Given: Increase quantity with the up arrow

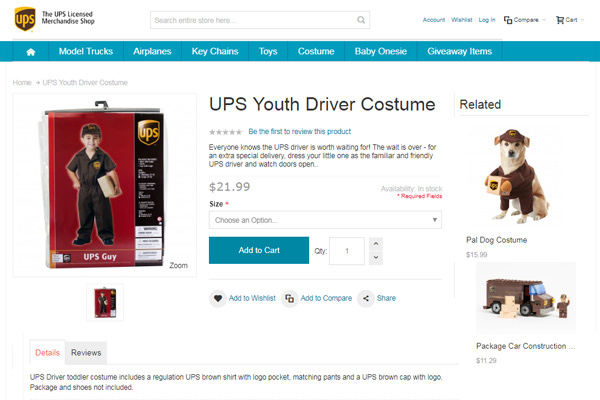Looking at the screenshot, I should [375, 243].
